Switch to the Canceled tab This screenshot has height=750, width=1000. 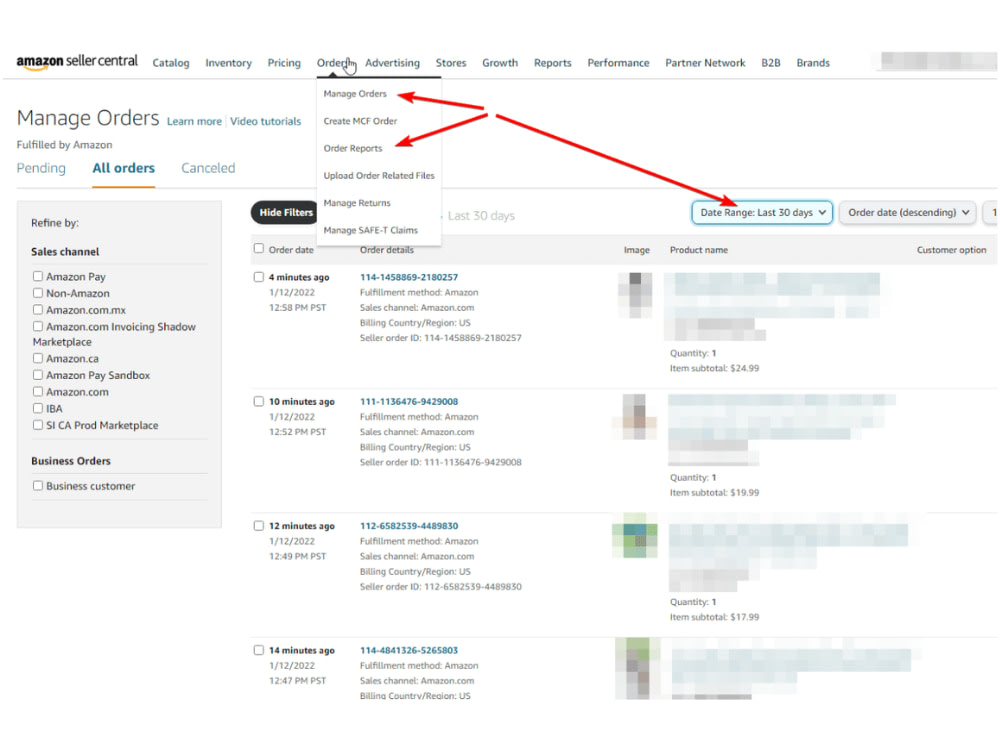pos(208,168)
